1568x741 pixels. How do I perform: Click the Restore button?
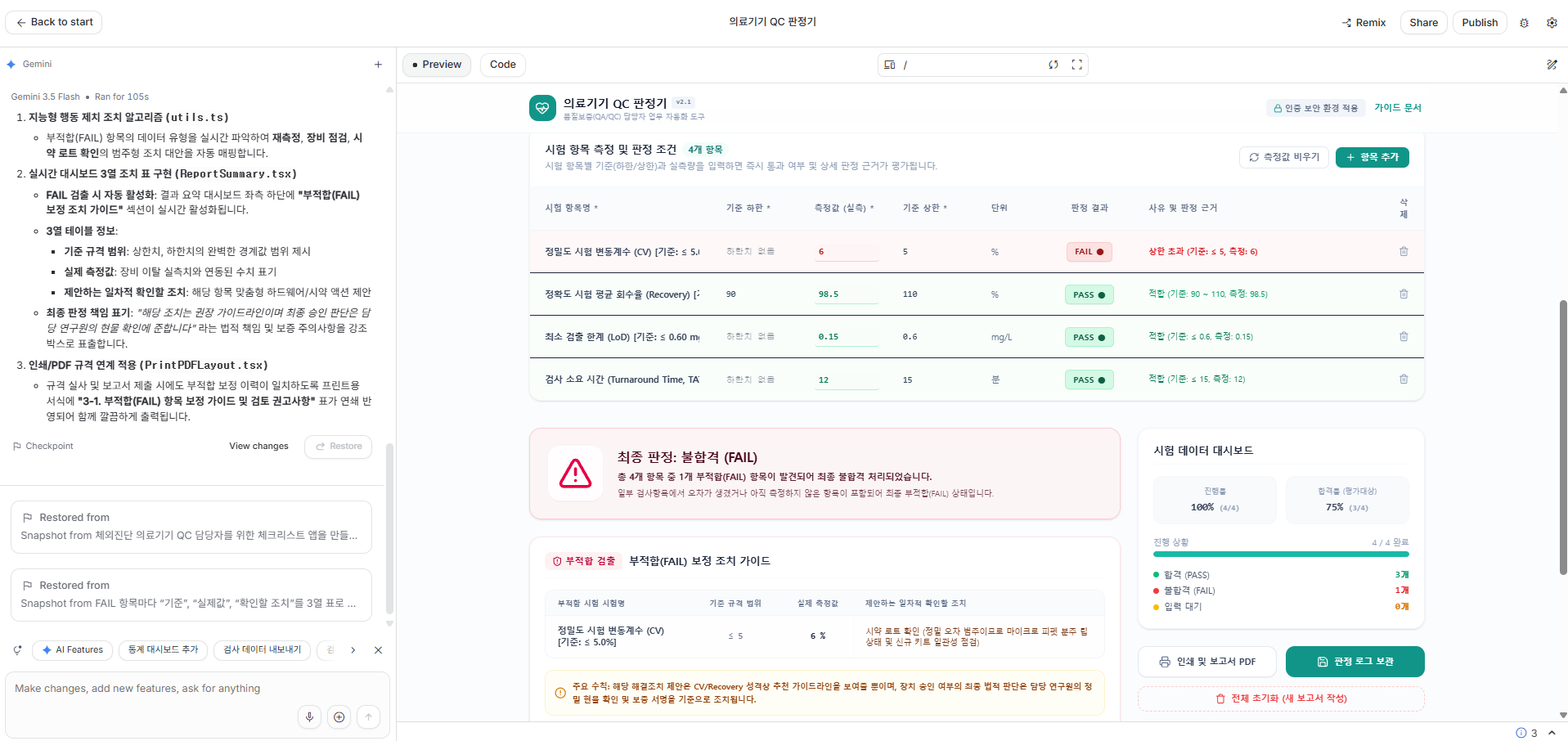(x=339, y=447)
